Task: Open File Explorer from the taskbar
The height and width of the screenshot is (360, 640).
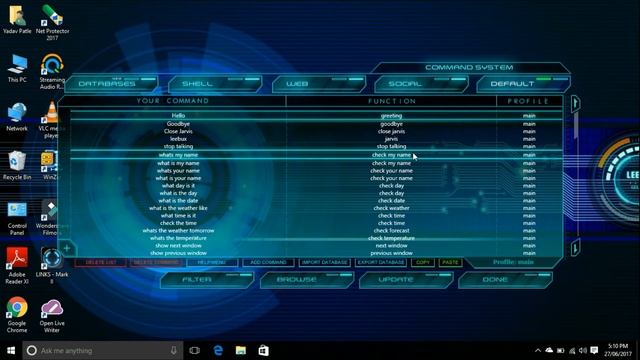Action: (x=241, y=350)
